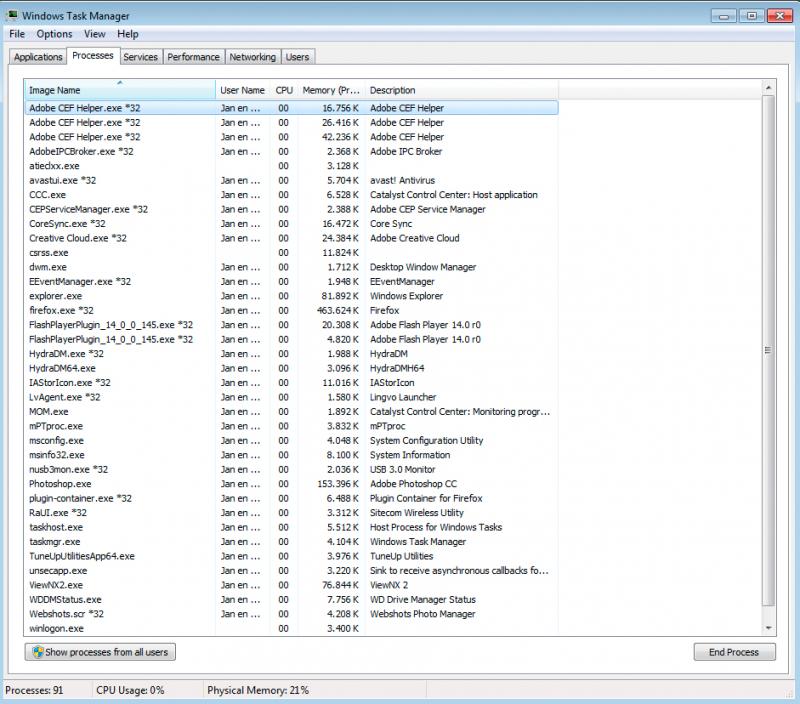This screenshot has width=800, height=704.
Task: Select the AdobeIPCBroker.exe *32 process
Action: [291, 152]
